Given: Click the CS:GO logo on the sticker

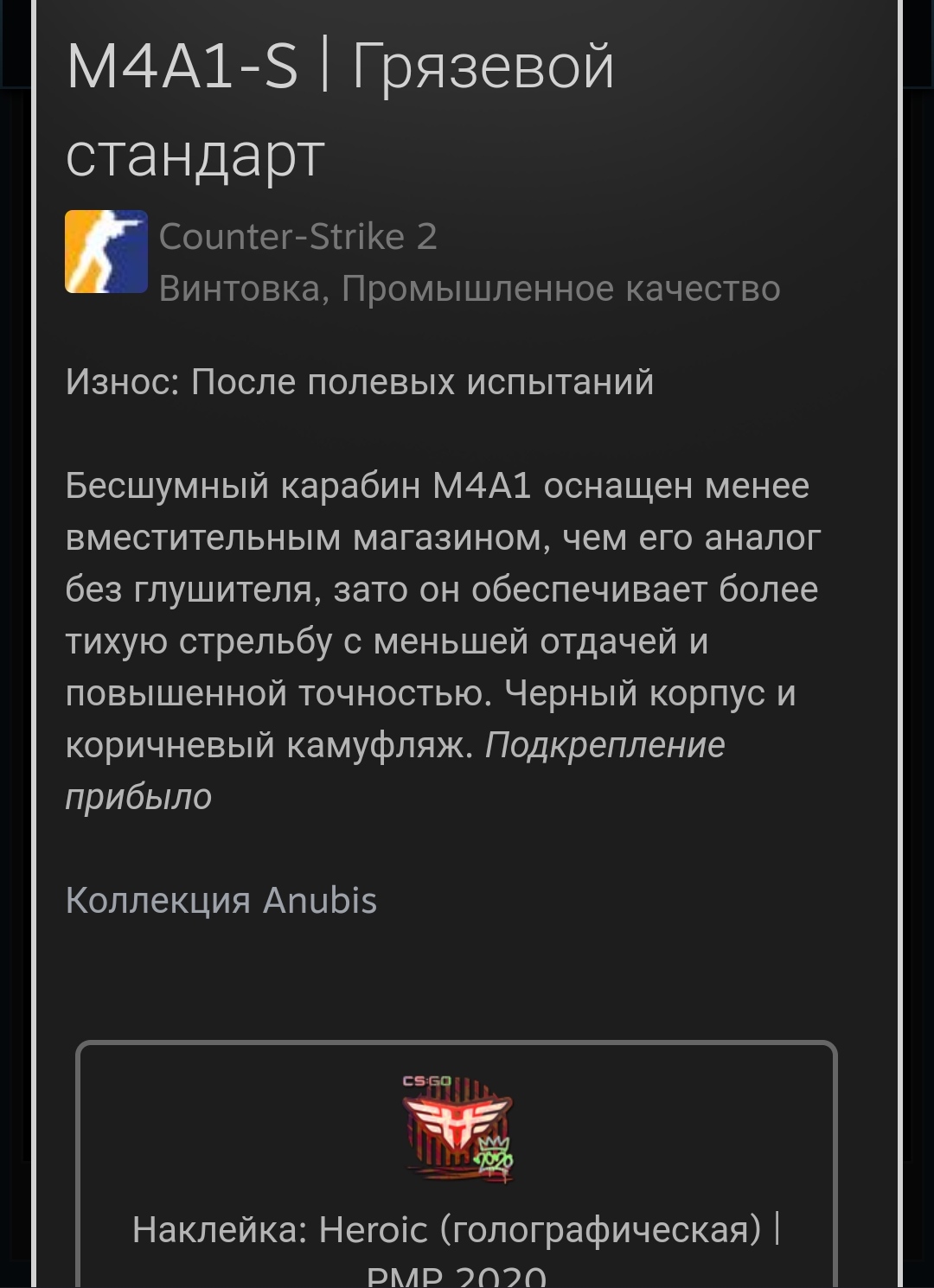Looking at the screenshot, I should click(x=427, y=1081).
